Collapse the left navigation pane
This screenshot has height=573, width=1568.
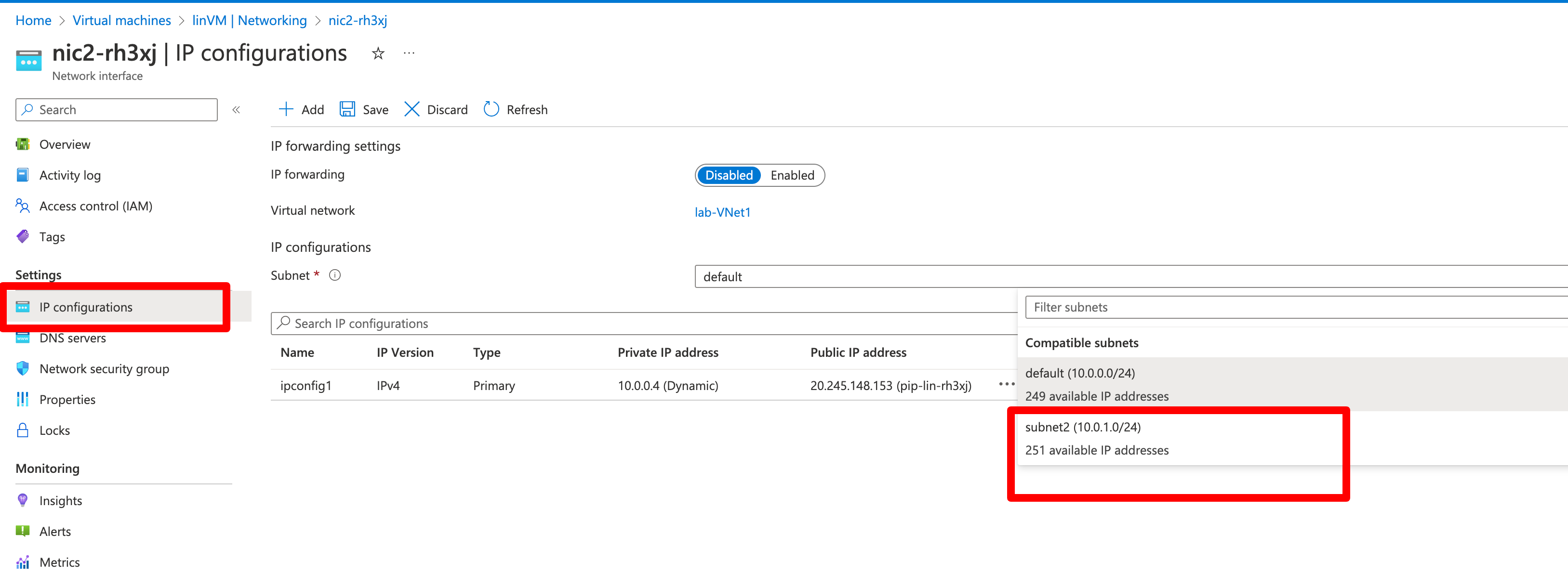237,109
